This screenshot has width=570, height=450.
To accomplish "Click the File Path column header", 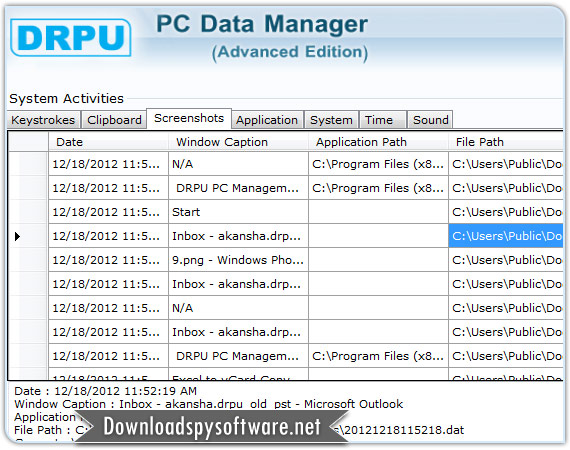I will click(506, 142).
